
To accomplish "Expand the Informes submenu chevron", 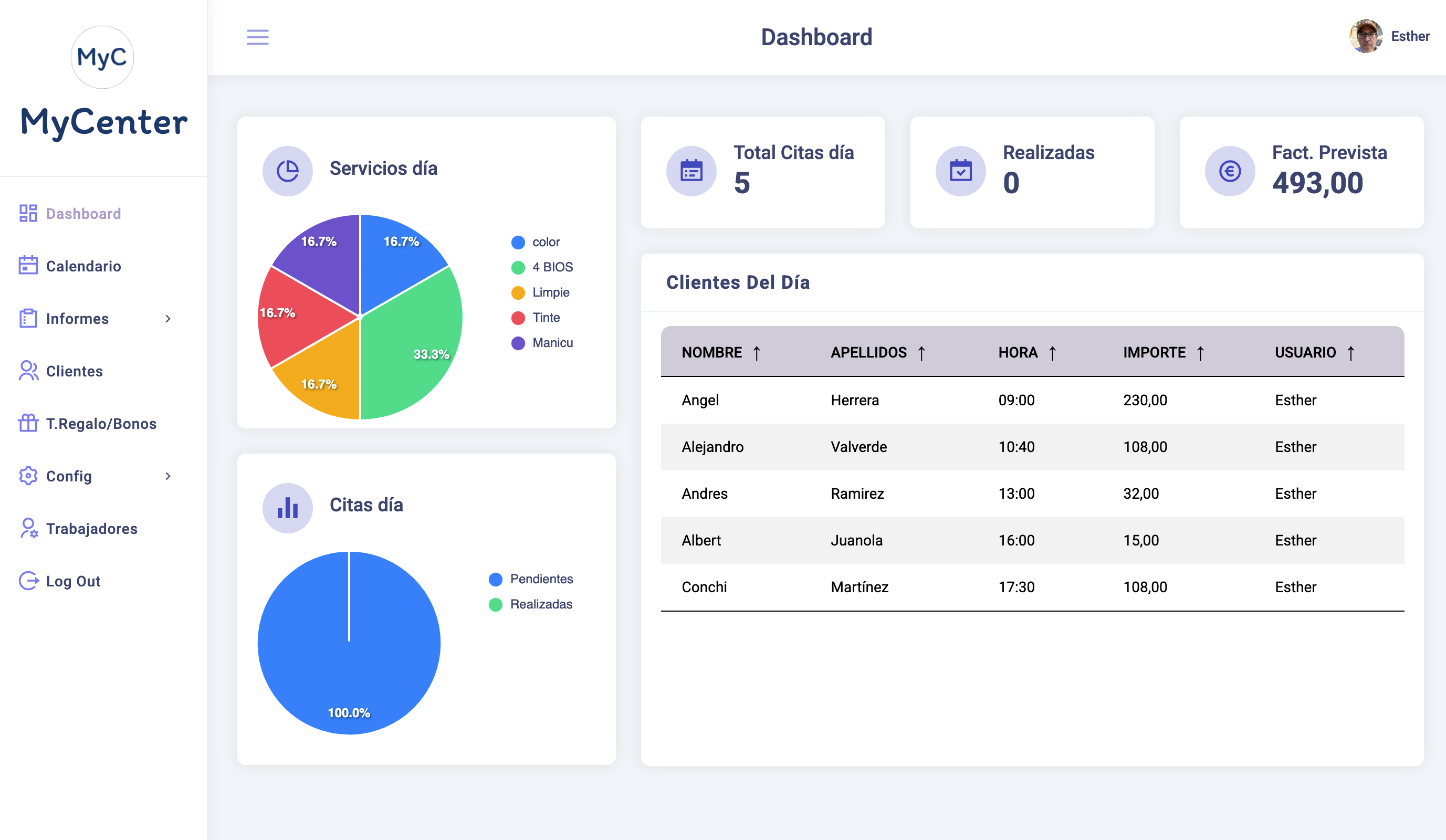I will (167, 319).
